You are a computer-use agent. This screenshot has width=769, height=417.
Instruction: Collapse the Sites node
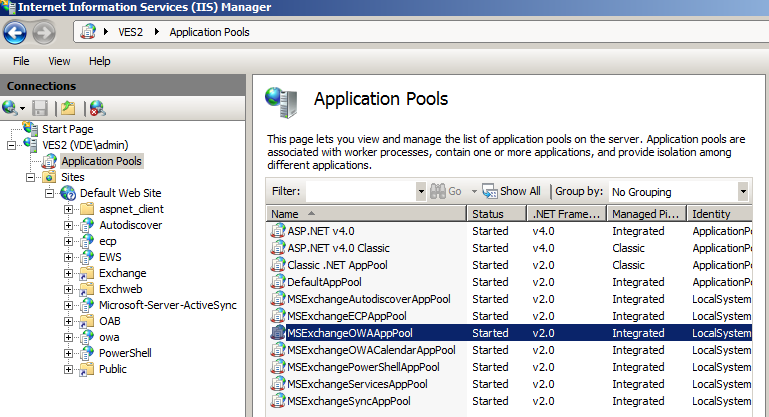pyautogui.click(x=30, y=177)
